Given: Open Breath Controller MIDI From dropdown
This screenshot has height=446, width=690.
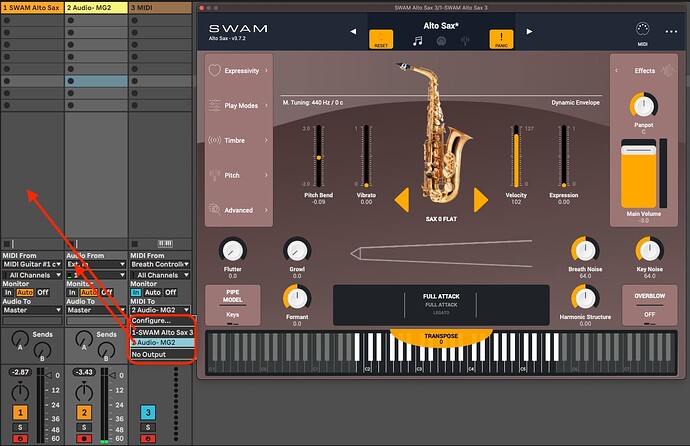Looking at the screenshot, I should pos(160,264).
